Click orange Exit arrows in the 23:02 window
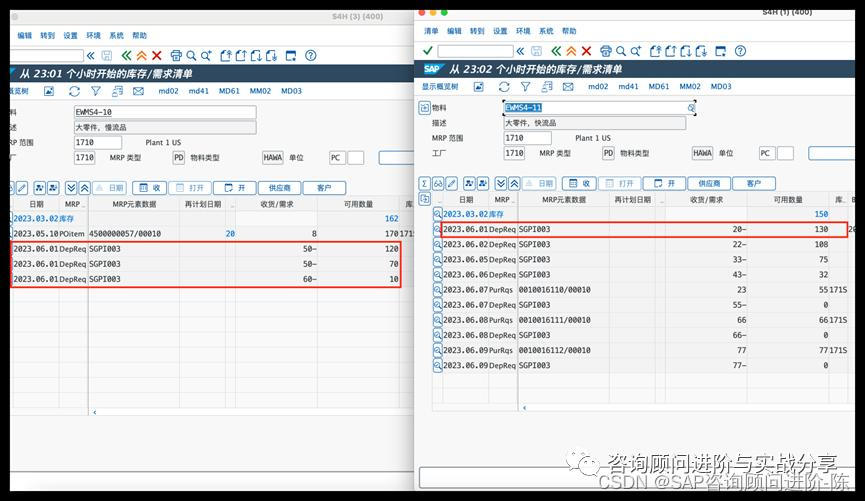The width and height of the screenshot is (865, 501). (572, 51)
